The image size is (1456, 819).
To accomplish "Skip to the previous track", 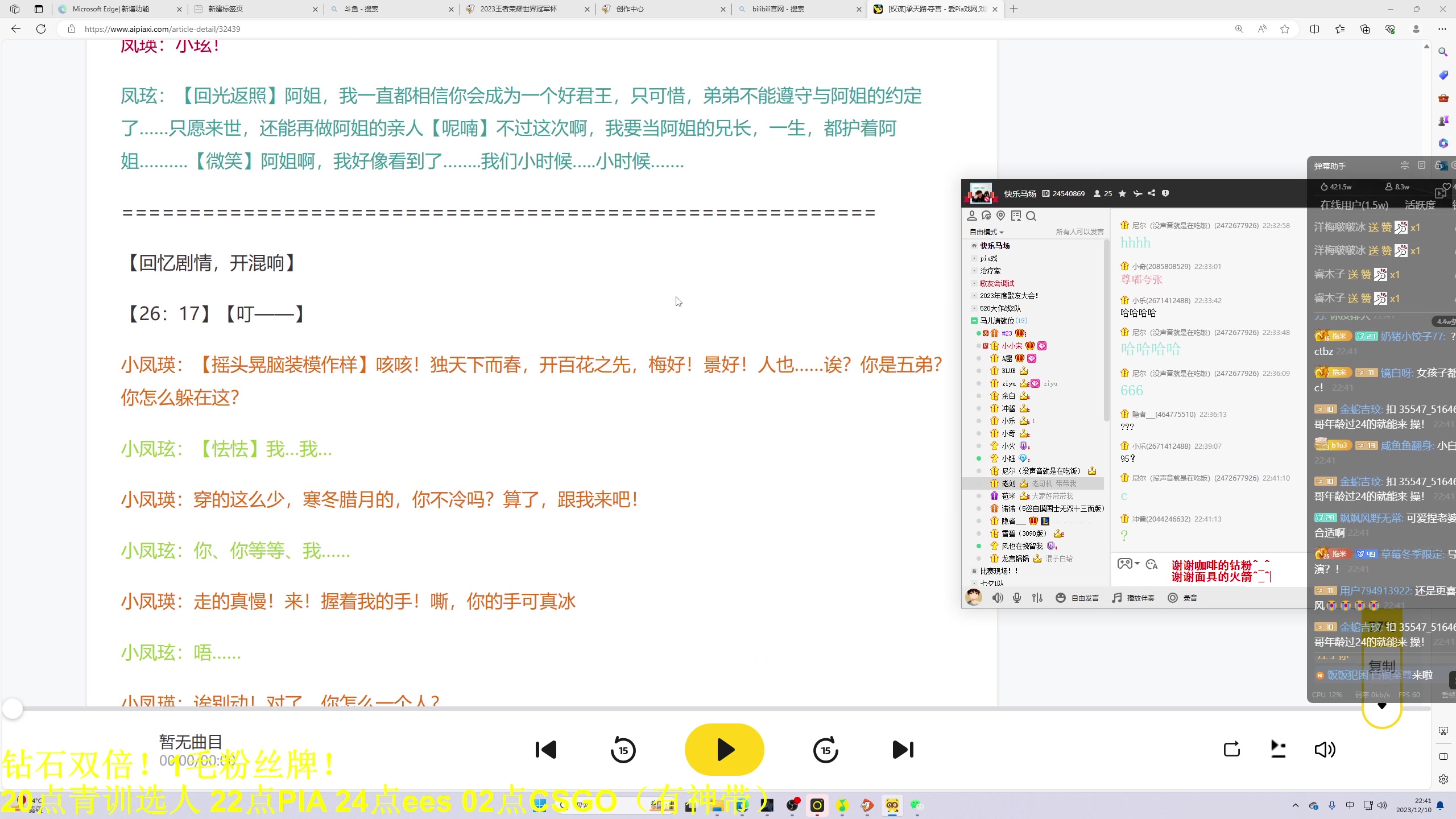I will (546, 750).
